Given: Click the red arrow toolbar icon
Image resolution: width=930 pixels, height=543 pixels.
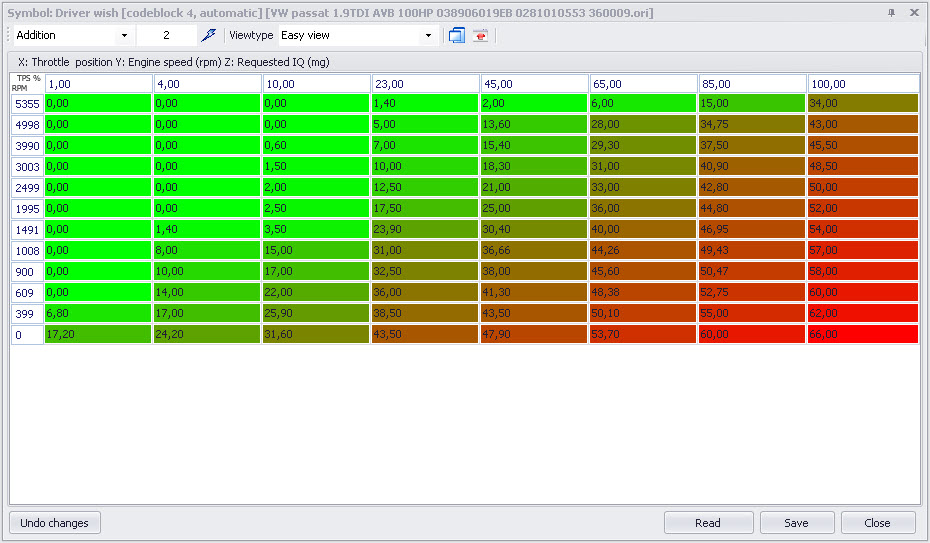Looking at the screenshot, I should pos(481,35).
